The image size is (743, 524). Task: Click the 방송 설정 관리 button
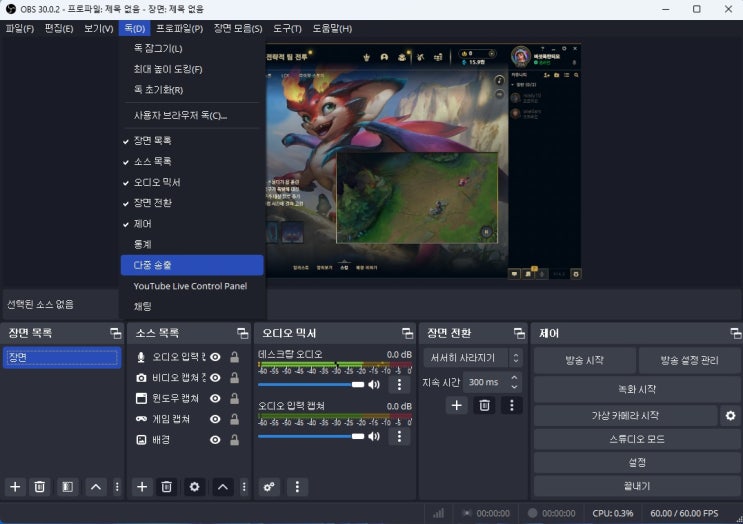(x=689, y=361)
